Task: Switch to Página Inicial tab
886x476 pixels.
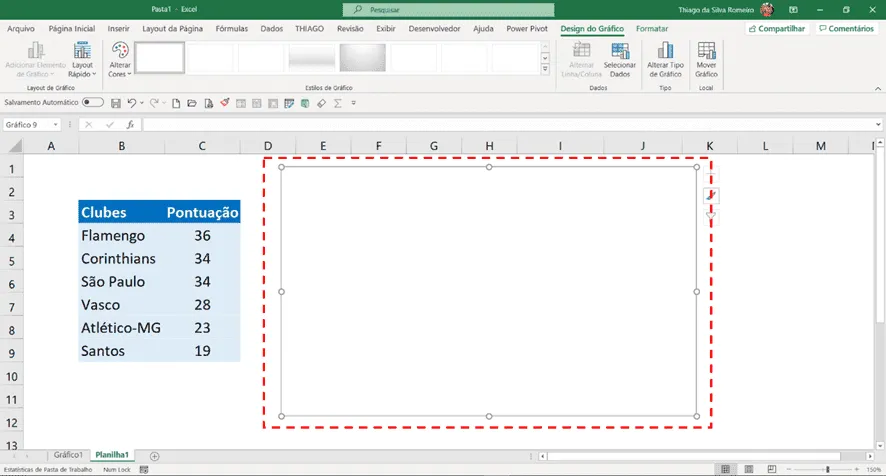Action: point(72,28)
